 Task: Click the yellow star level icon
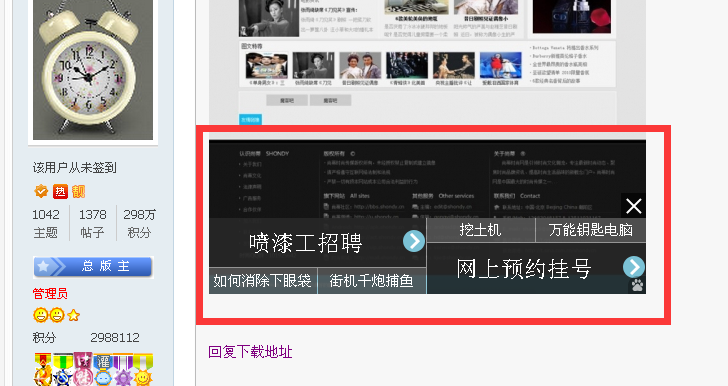pos(73,316)
